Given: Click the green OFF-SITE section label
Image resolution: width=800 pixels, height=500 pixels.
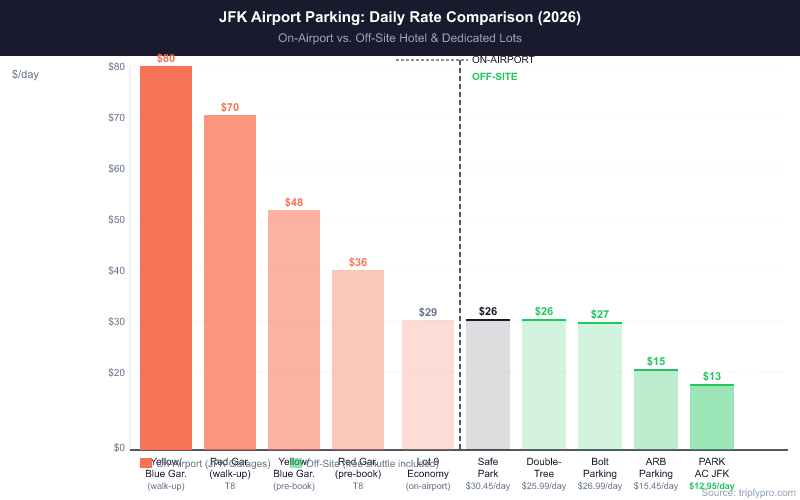Looking at the screenshot, I should tap(495, 76).
